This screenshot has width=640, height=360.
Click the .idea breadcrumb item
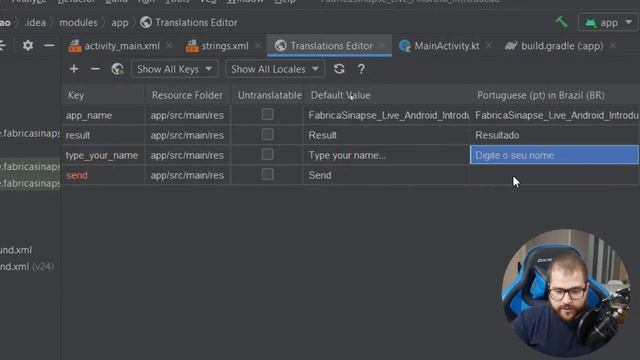pos(35,22)
